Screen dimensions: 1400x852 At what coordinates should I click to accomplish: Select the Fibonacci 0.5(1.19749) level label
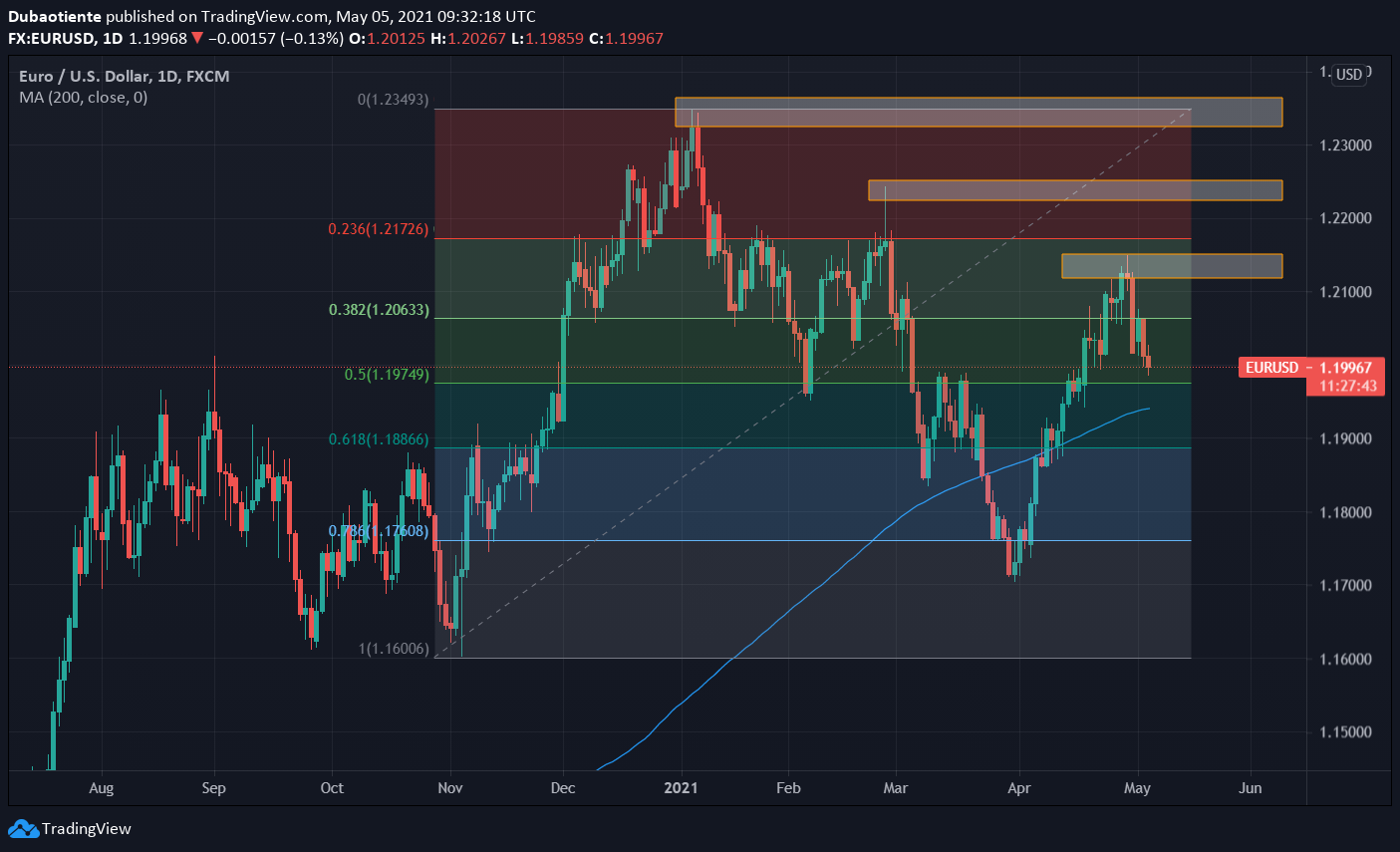click(387, 375)
